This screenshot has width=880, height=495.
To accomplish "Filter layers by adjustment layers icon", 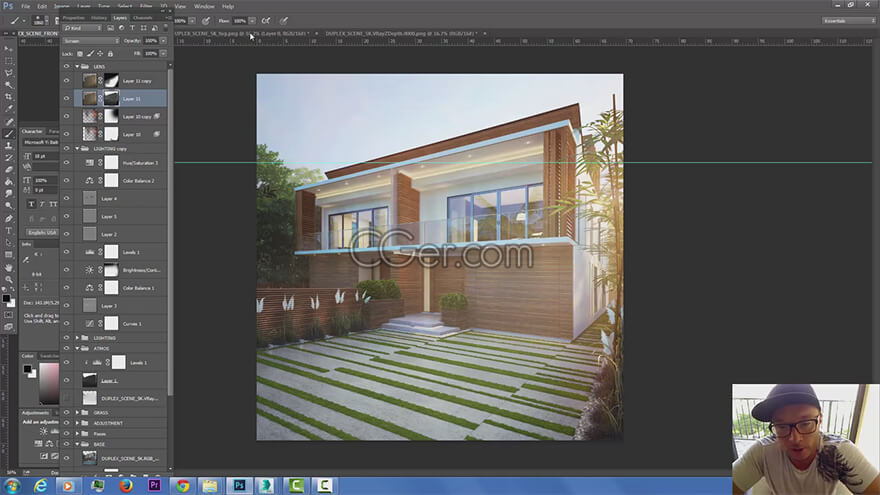I will click(x=121, y=28).
